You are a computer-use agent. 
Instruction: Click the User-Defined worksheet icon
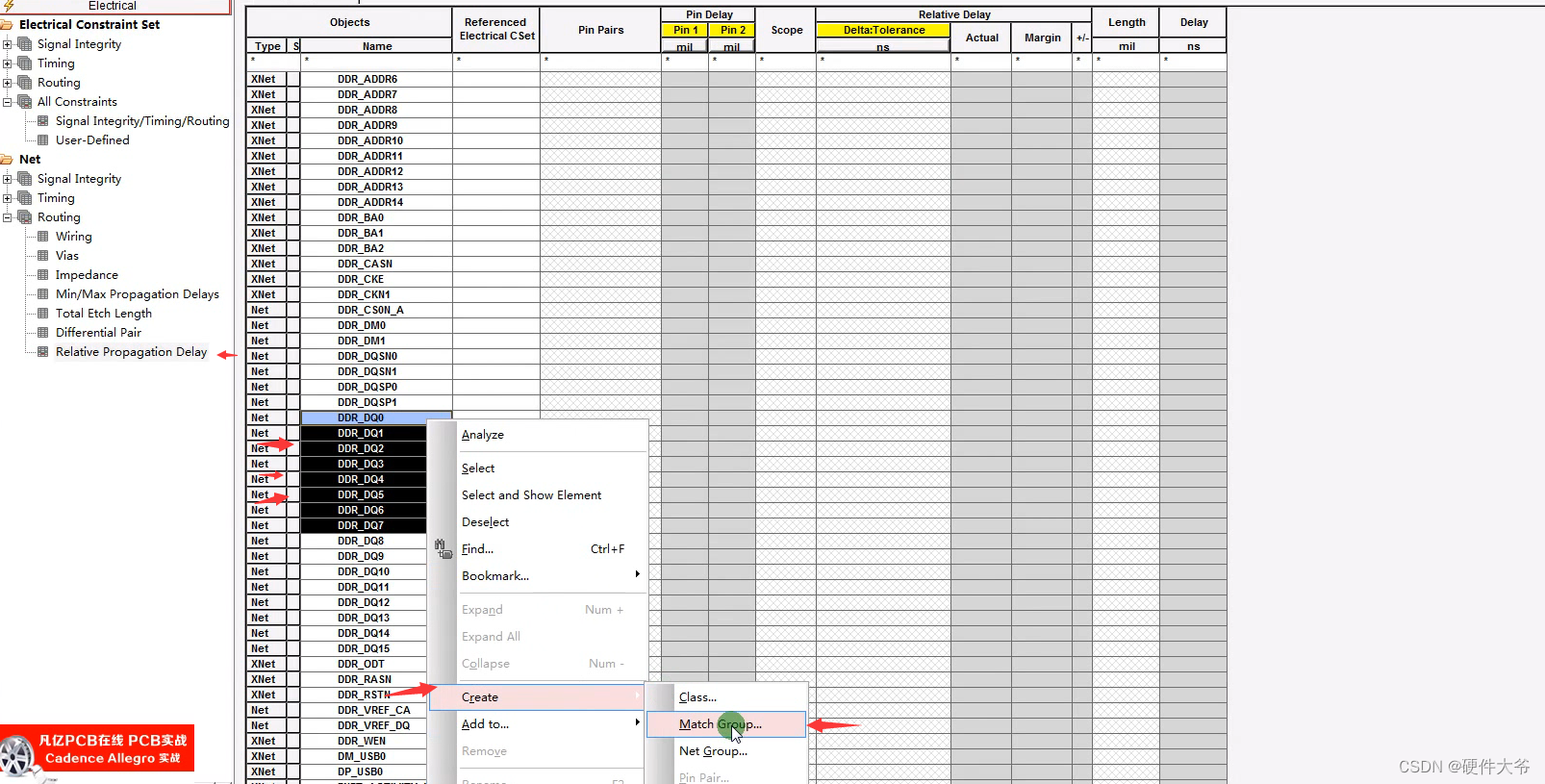click(x=42, y=140)
